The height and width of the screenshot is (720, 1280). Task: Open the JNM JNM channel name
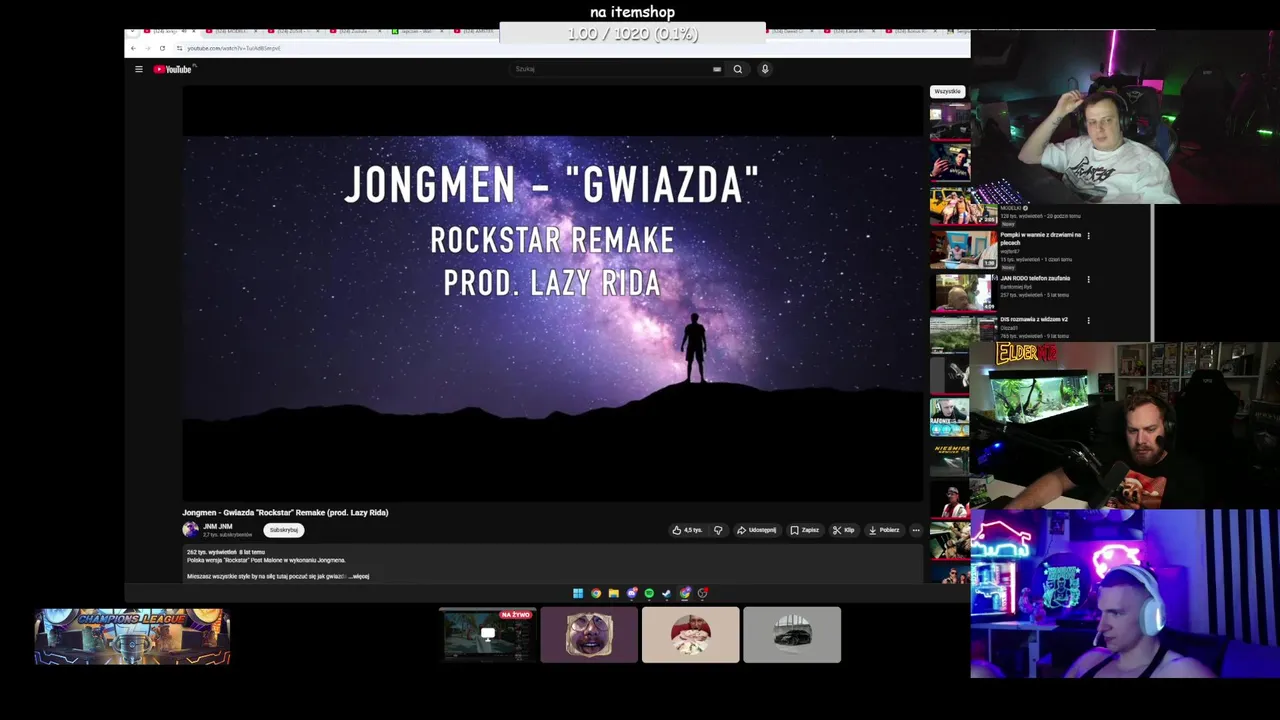217,526
